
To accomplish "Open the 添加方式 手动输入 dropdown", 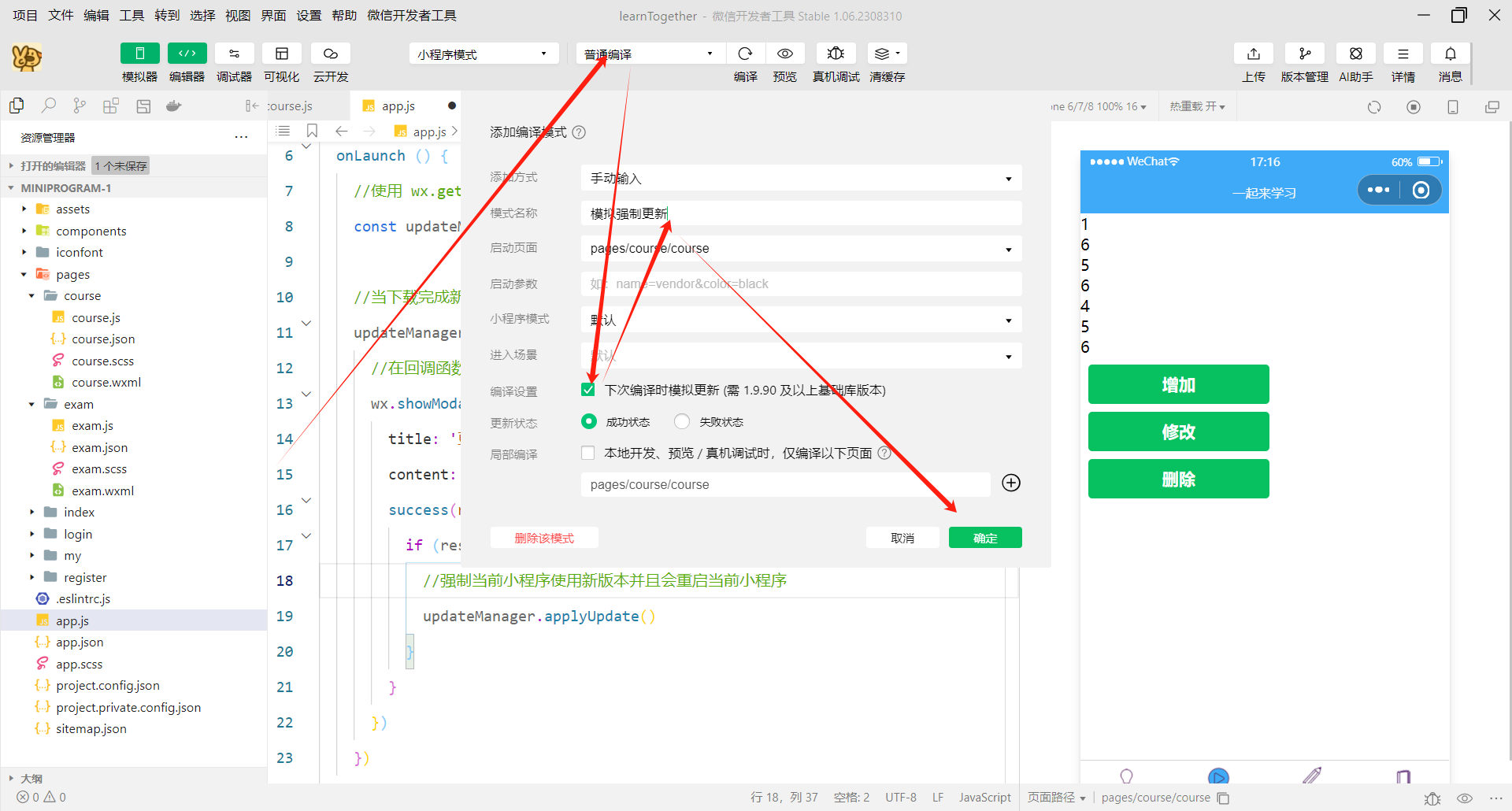I will click(801, 178).
